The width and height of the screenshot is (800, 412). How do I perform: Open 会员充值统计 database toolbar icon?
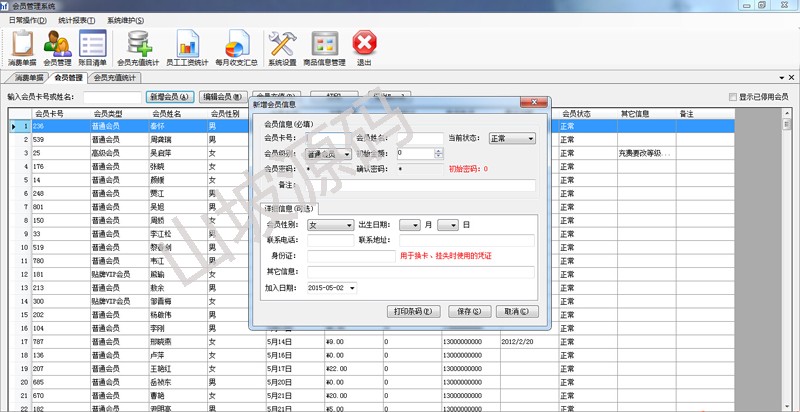coord(138,48)
